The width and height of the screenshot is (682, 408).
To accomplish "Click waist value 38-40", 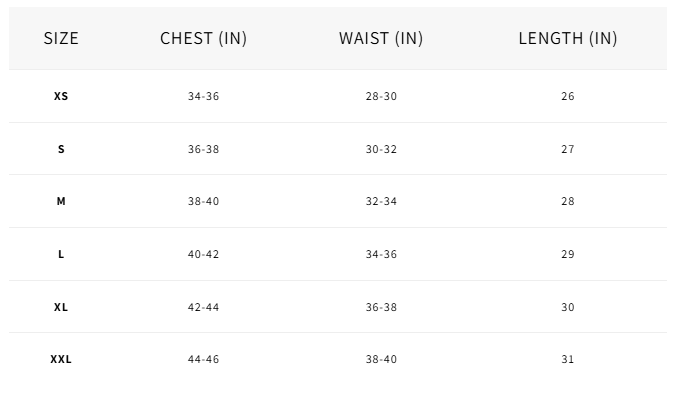I will click(381, 359).
